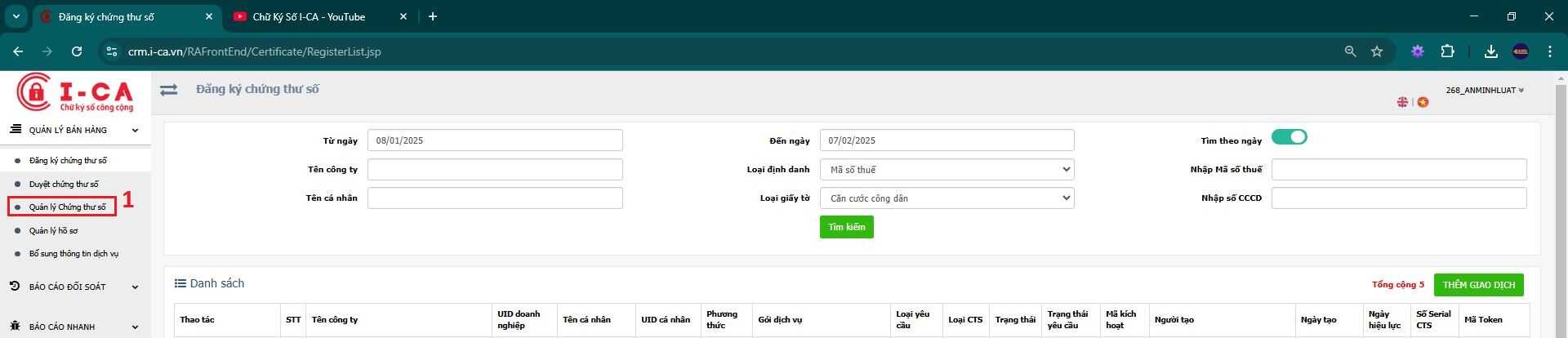Screen dimensions: 1568x338
Task: Add a new browser tab
Action: [433, 16]
